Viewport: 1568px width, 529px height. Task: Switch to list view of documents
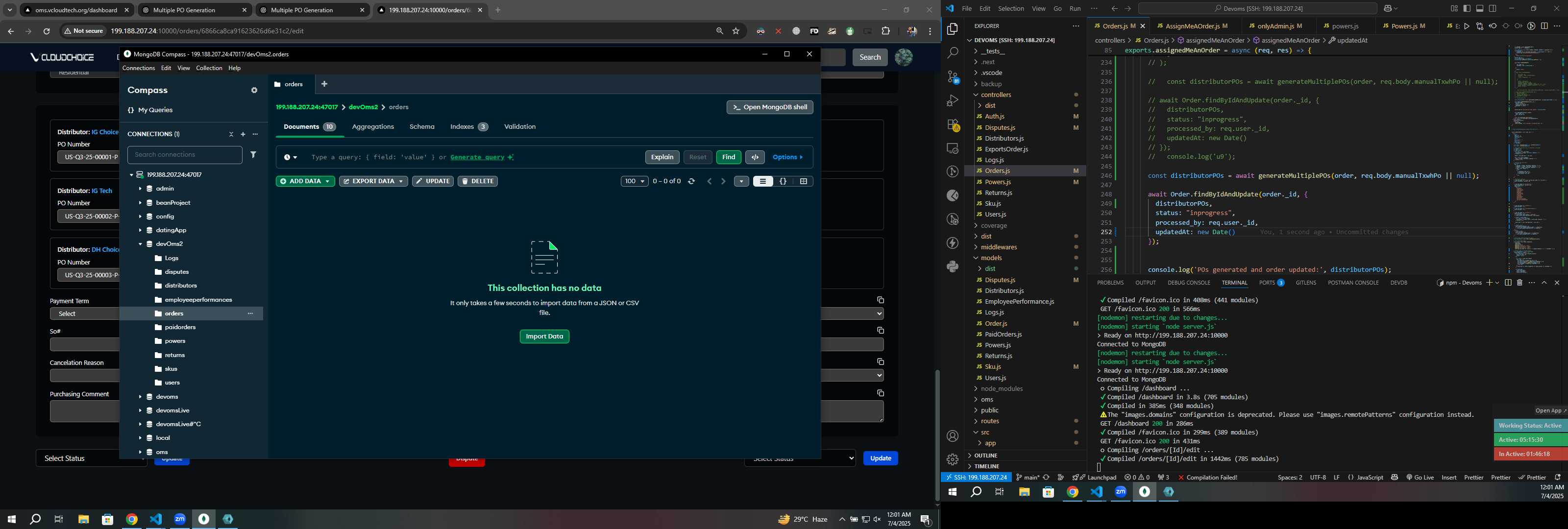pyautogui.click(x=763, y=181)
